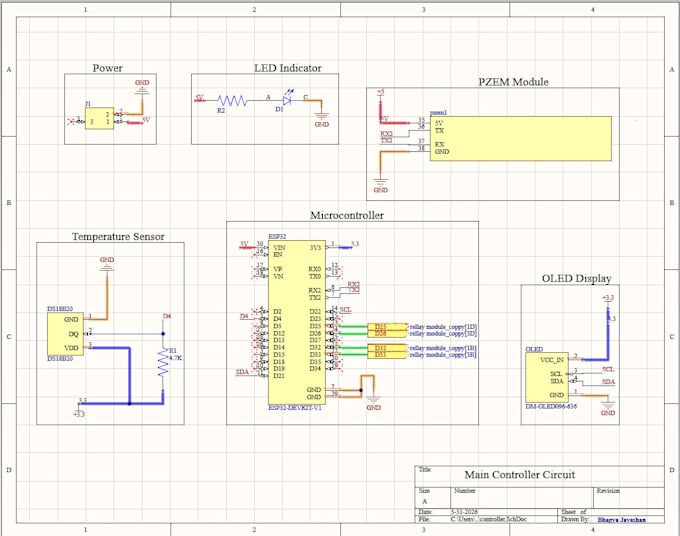Click the 'ESP32' designator above the microcontroller

coord(277,237)
